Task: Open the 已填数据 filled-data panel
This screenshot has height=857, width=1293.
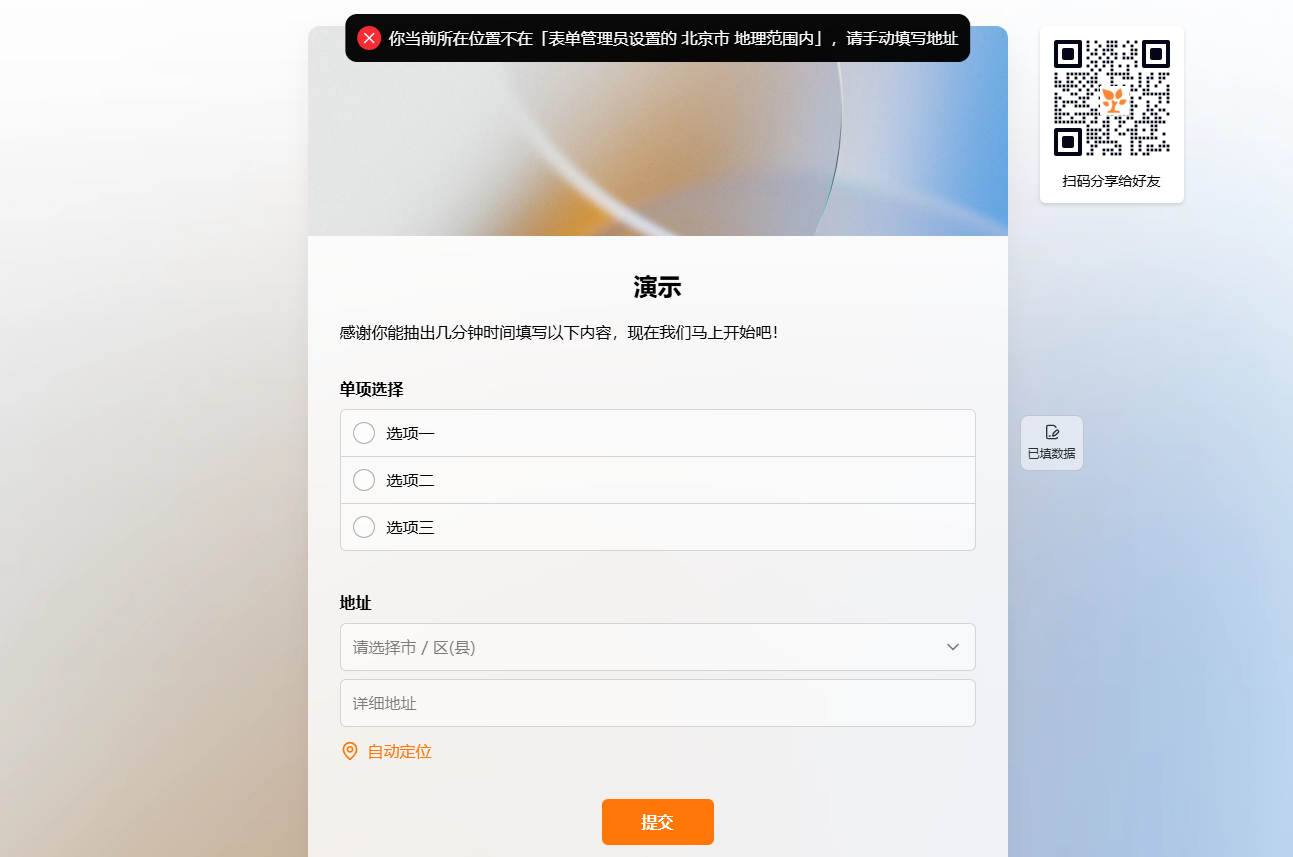Action: click(x=1051, y=442)
